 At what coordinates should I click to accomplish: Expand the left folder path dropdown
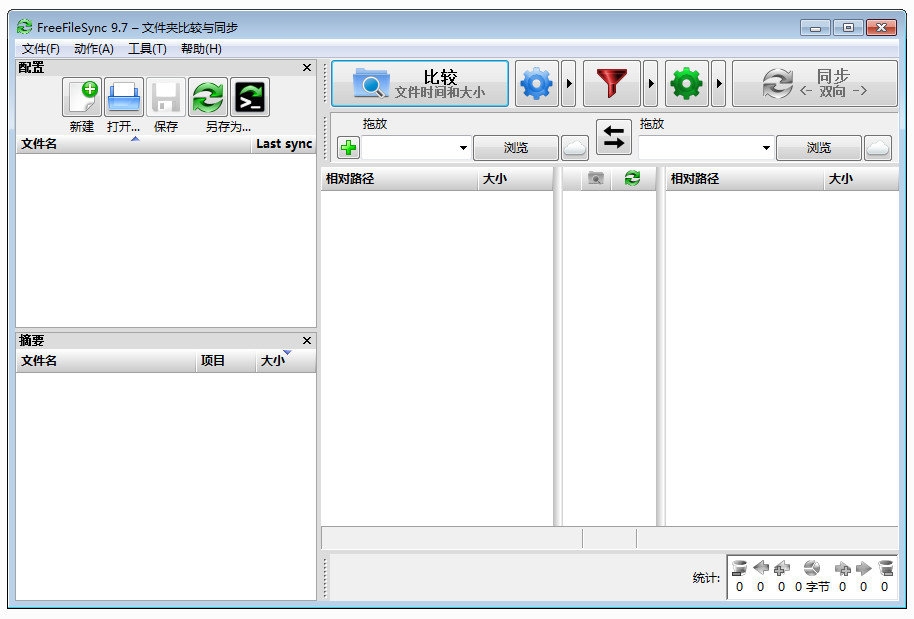pyautogui.click(x=463, y=148)
